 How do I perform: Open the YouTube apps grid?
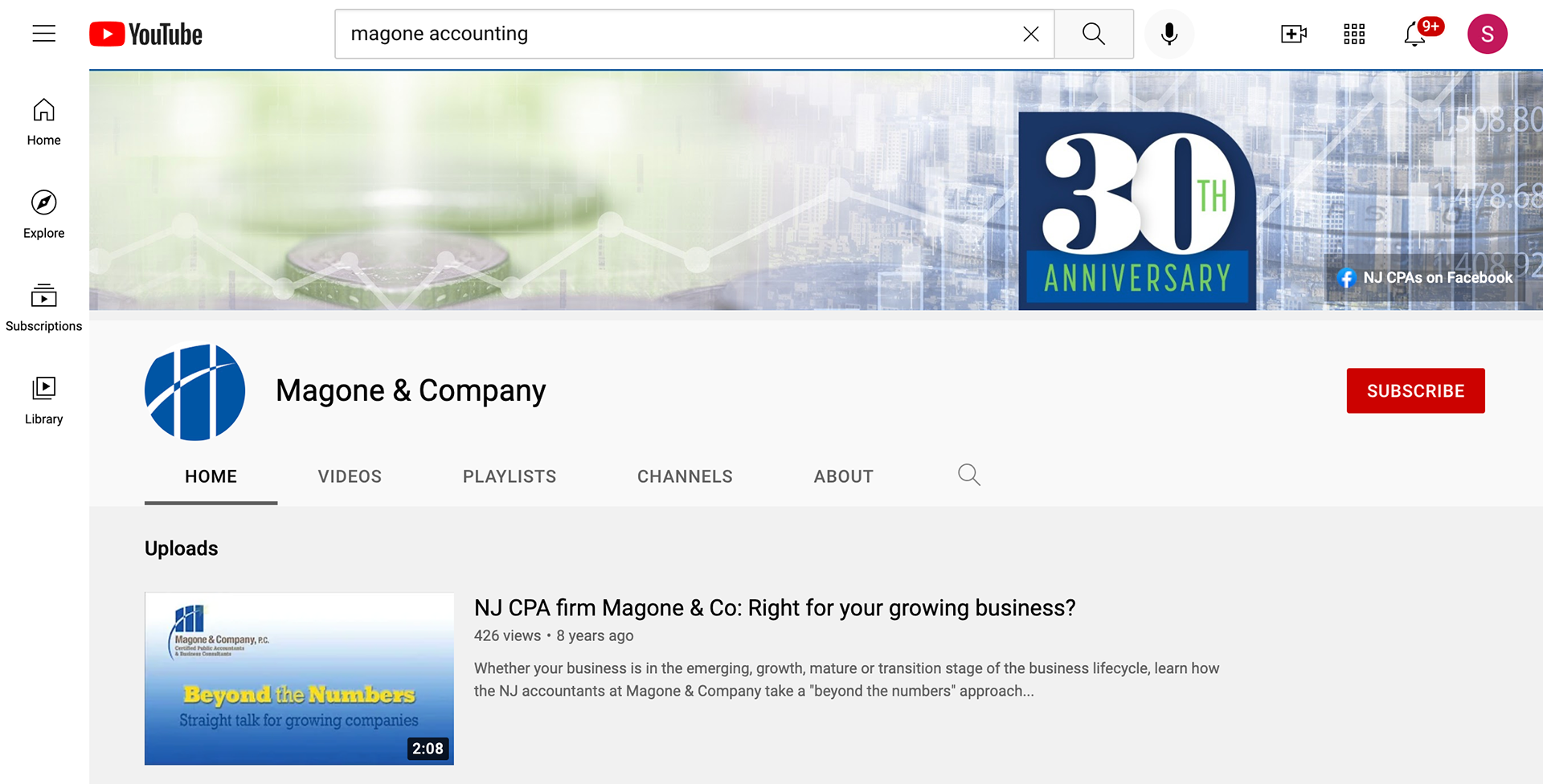click(x=1354, y=34)
